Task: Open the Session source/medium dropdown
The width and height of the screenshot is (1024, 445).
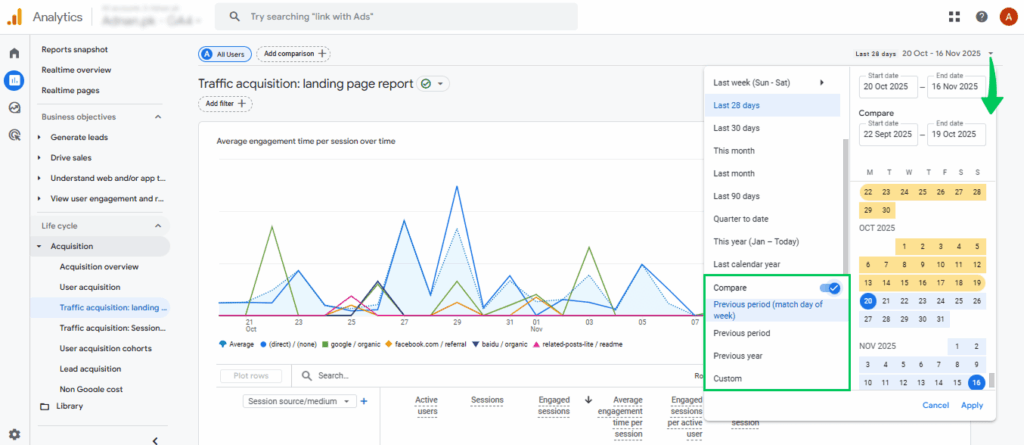Action: (x=300, y=401)
